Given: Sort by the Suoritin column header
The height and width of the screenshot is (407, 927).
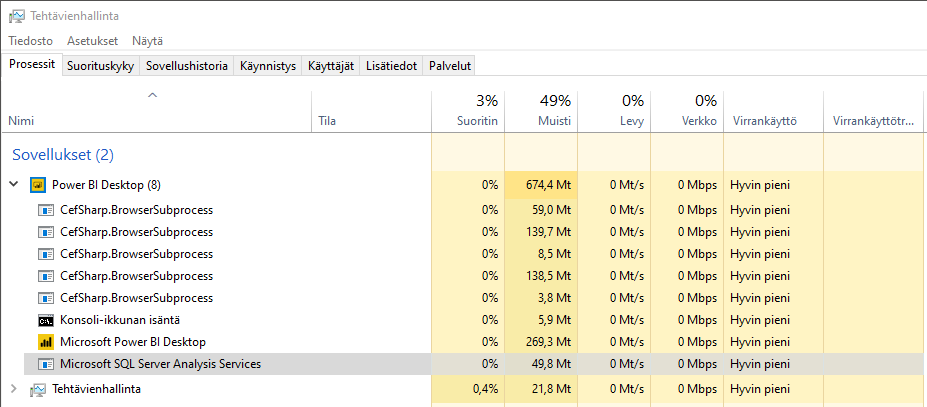Looking at the screenshot, I should pos(468,111).
